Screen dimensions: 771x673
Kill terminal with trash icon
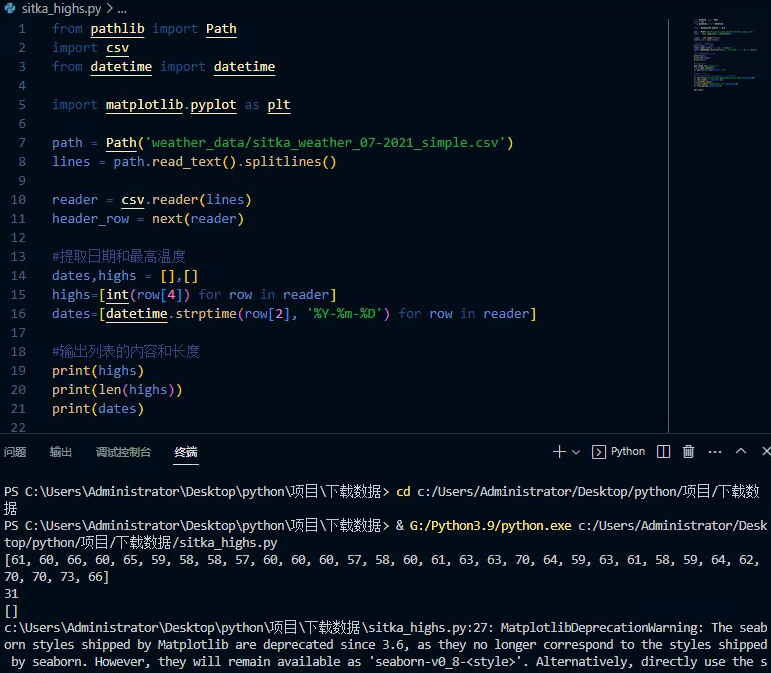tap(688, 452)
